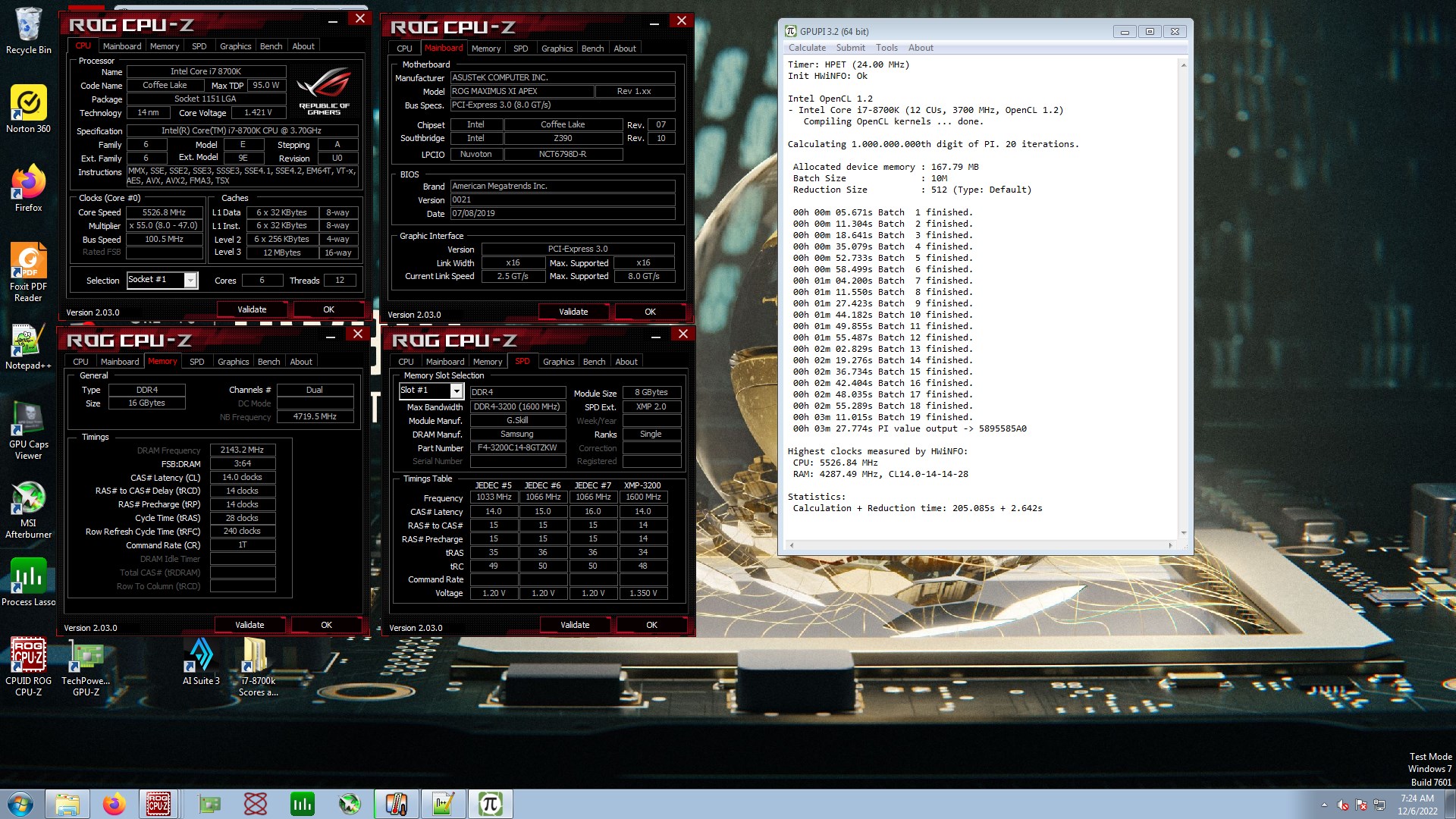
Task: Open Process Lasso desktop shortcut
Action: coord(28,582)
